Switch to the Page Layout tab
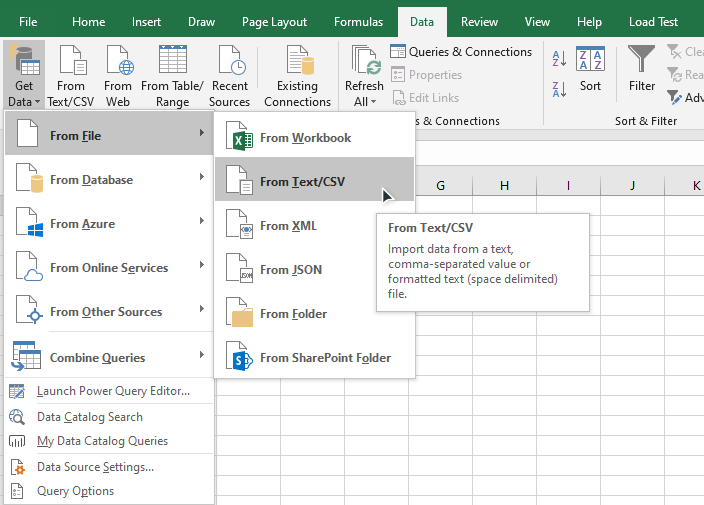 [274, 22]
